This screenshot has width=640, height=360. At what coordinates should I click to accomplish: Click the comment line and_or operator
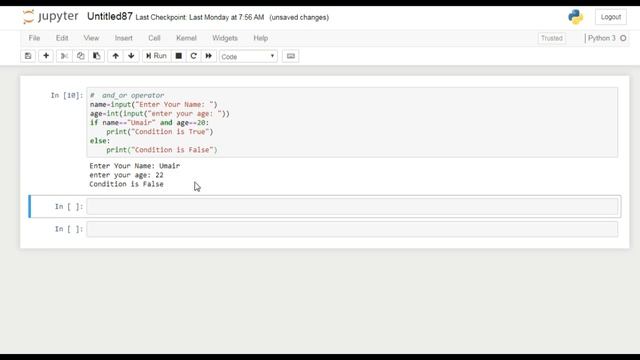point(127,95)
